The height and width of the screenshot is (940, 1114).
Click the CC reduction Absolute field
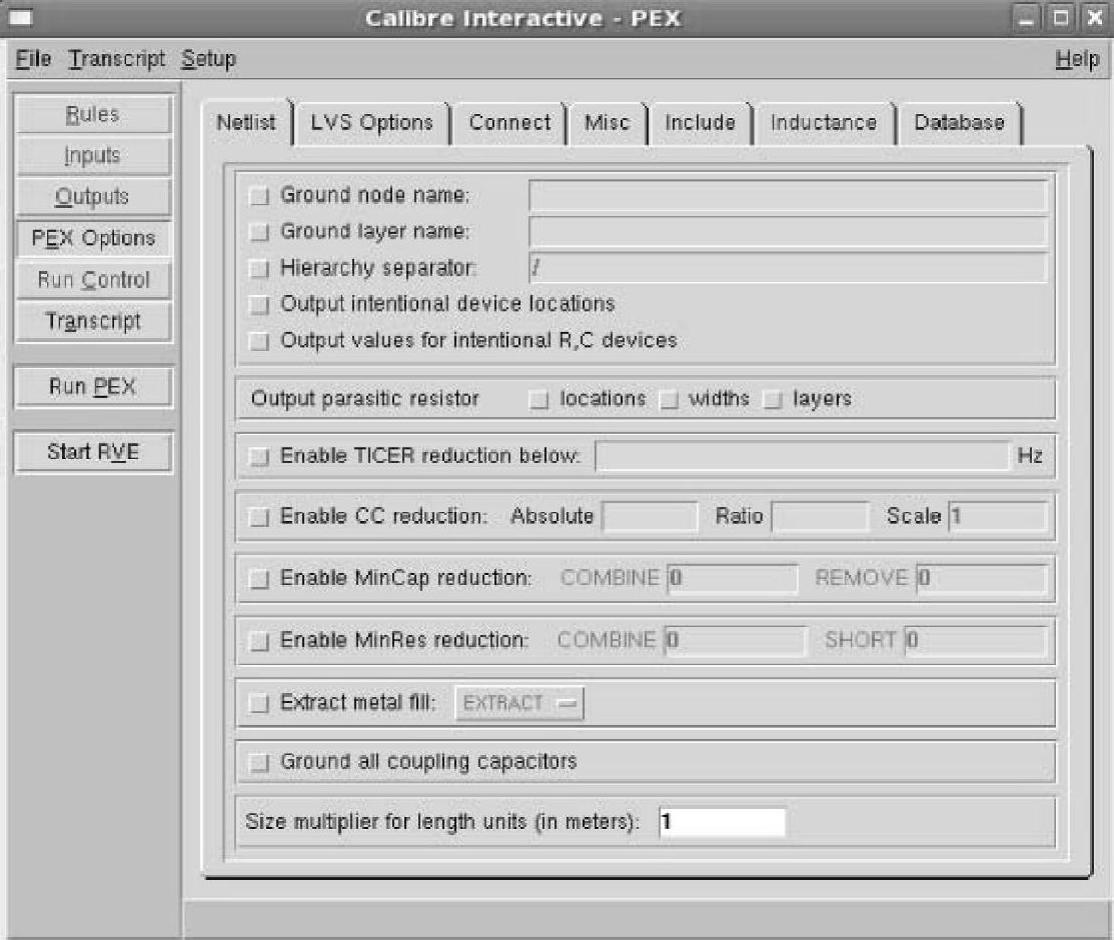(650, 517)
